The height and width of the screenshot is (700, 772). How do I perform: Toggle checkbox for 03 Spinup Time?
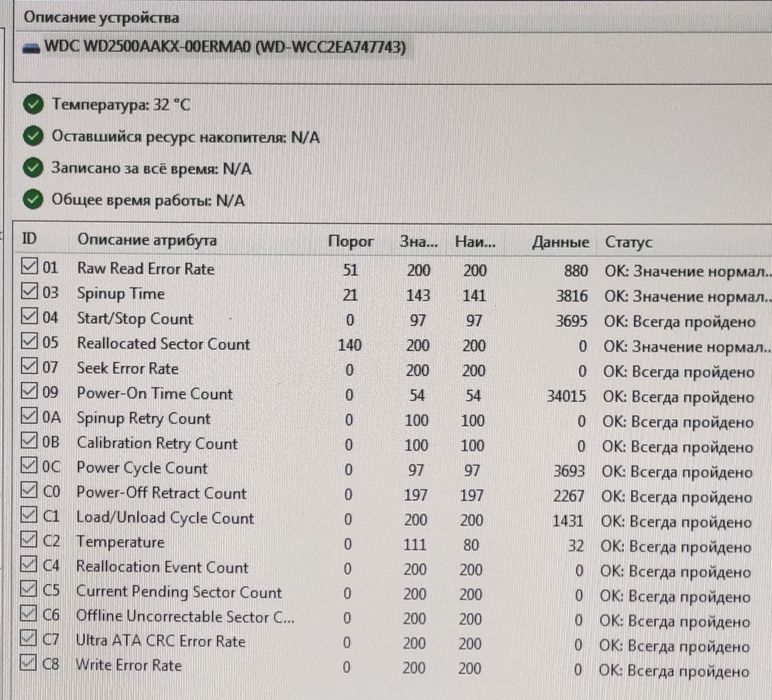30,291
